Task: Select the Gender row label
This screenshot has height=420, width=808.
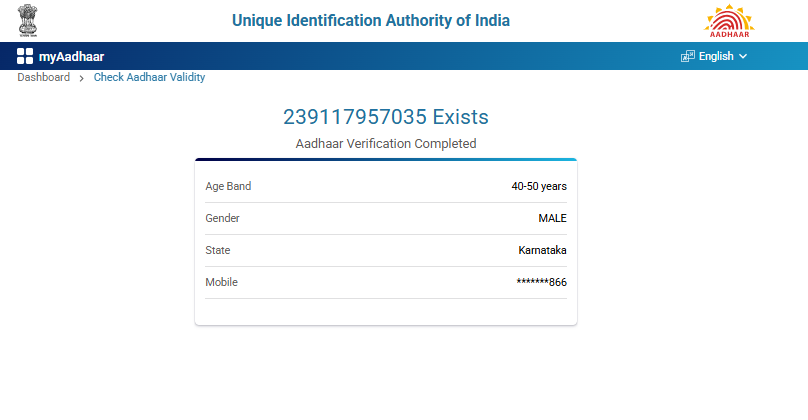Action: click(x=222, y=218)
